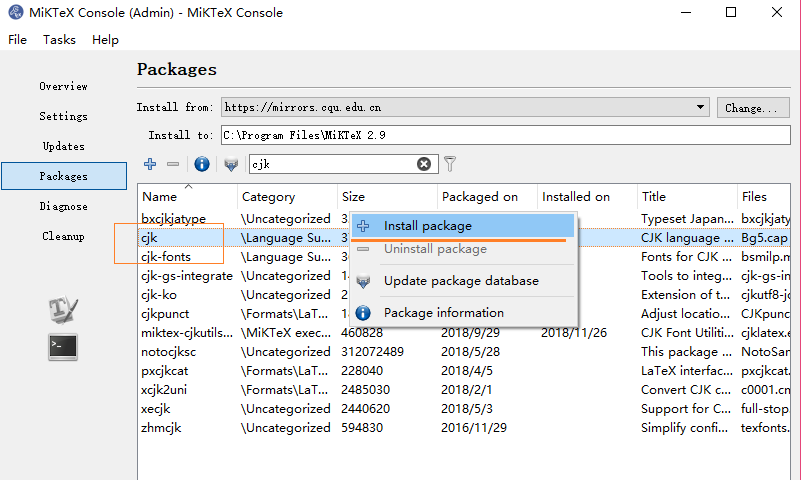
Task: Switch to the Settings page
Action: point(63,116)
